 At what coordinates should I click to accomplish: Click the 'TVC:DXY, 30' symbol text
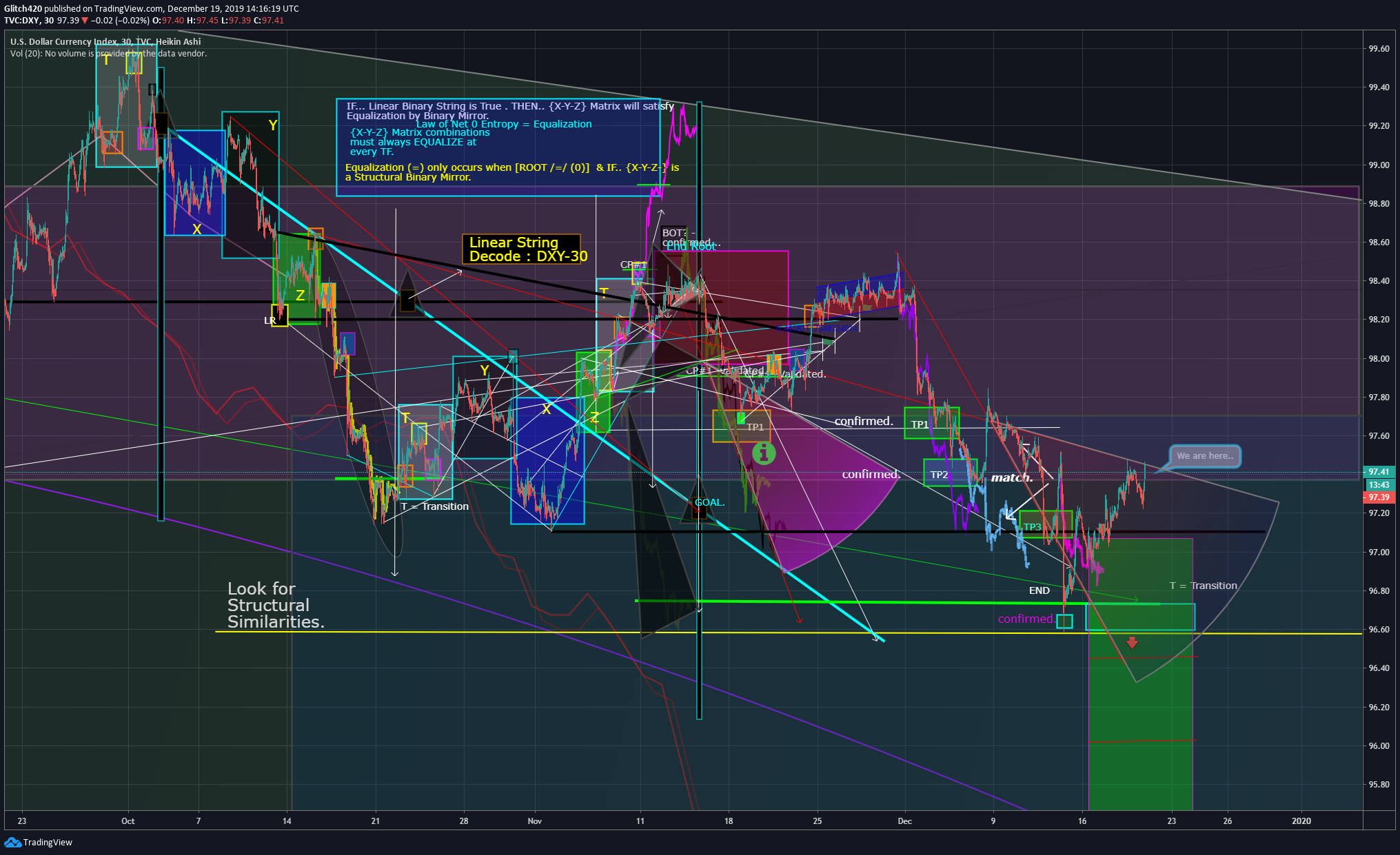click(29, 21)
